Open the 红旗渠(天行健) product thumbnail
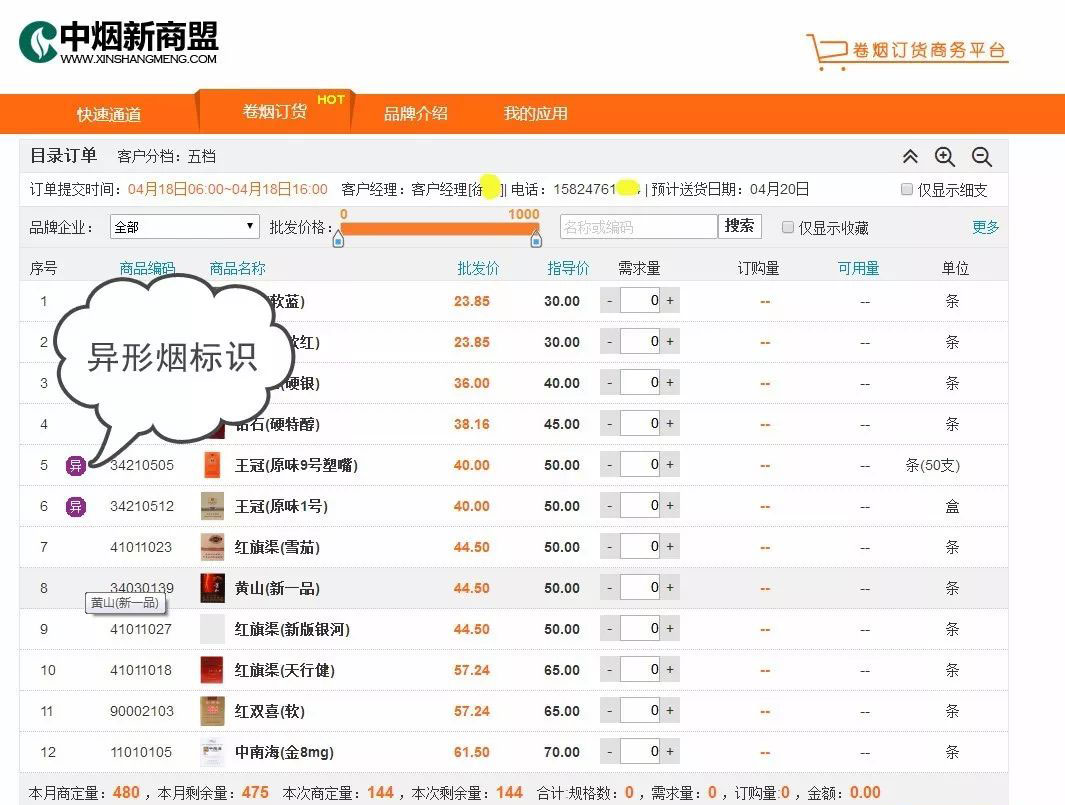 pos(213,670)
